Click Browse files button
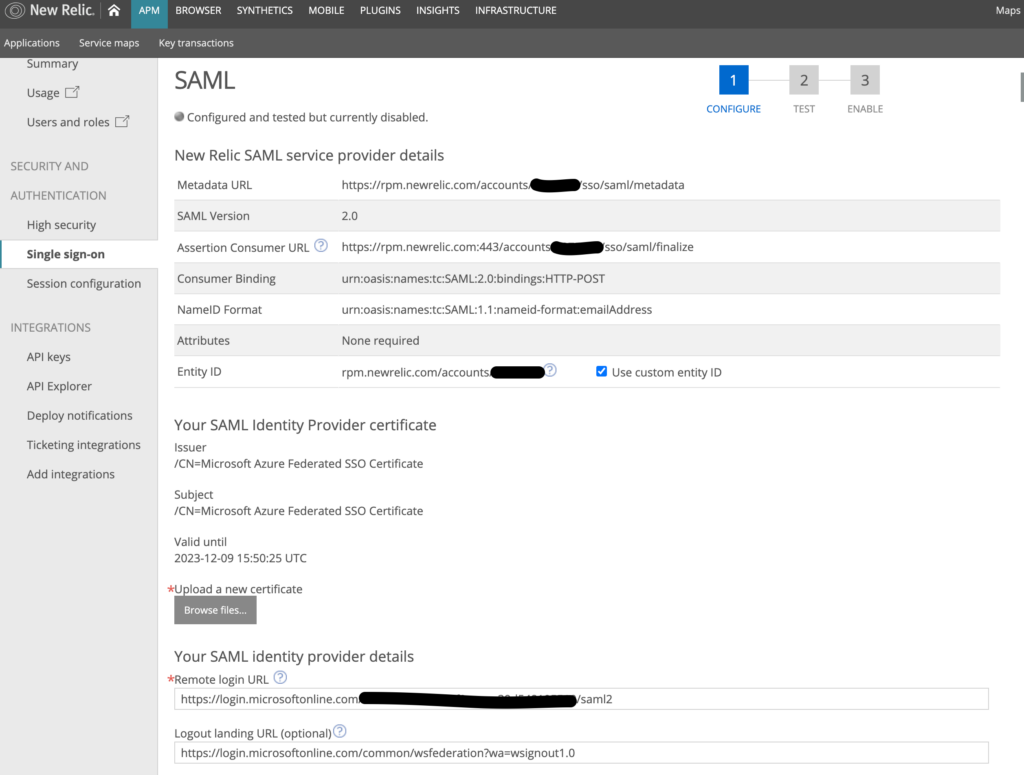The width and height of the screenshot is (1024, 775). (x=215, y=610)
